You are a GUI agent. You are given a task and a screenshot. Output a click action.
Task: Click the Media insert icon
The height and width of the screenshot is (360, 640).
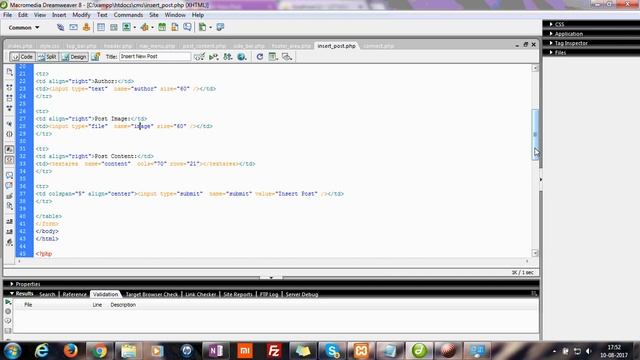click(144, 27)
